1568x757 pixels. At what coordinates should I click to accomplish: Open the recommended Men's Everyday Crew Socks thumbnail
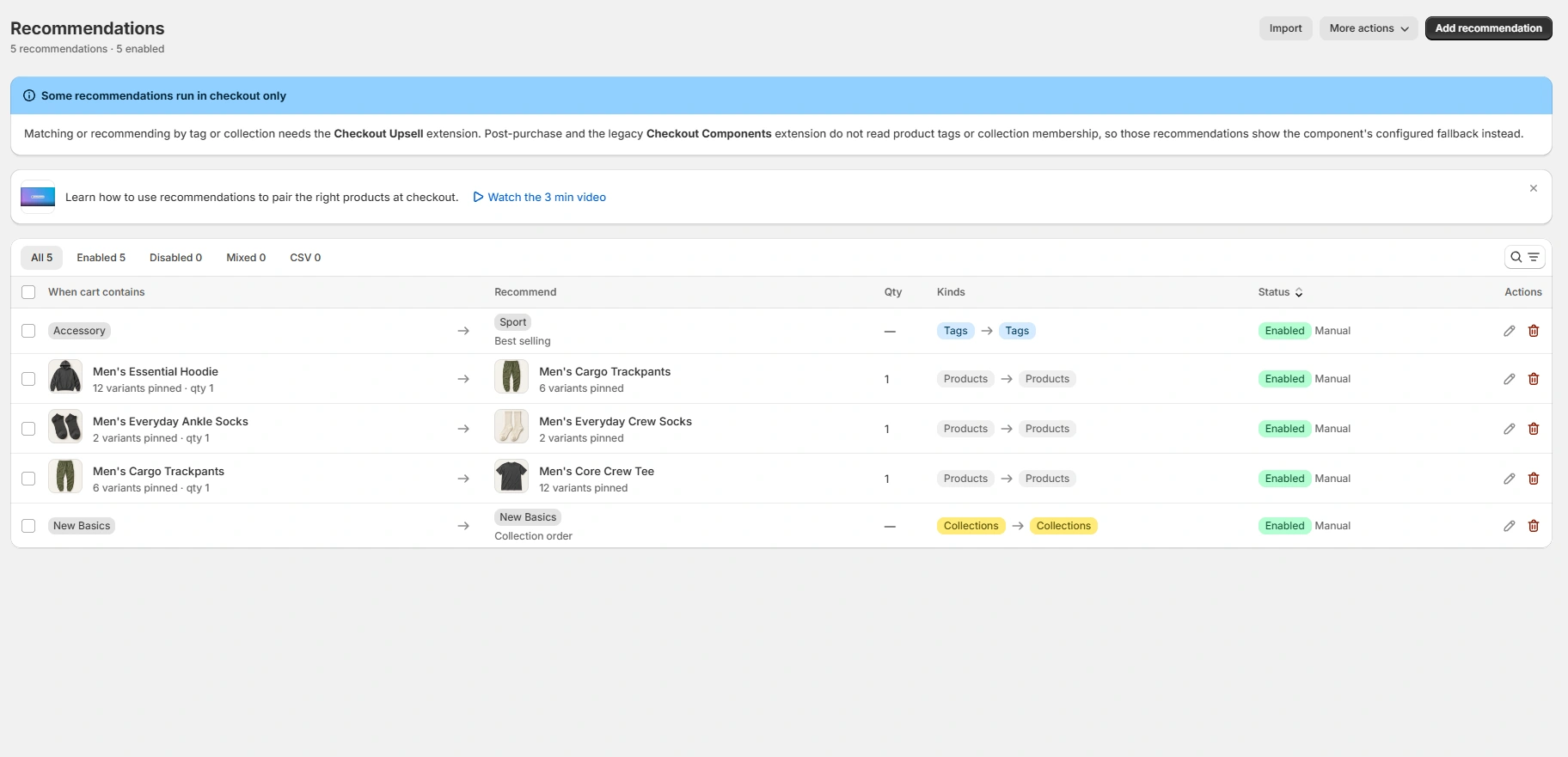(511, 426)
